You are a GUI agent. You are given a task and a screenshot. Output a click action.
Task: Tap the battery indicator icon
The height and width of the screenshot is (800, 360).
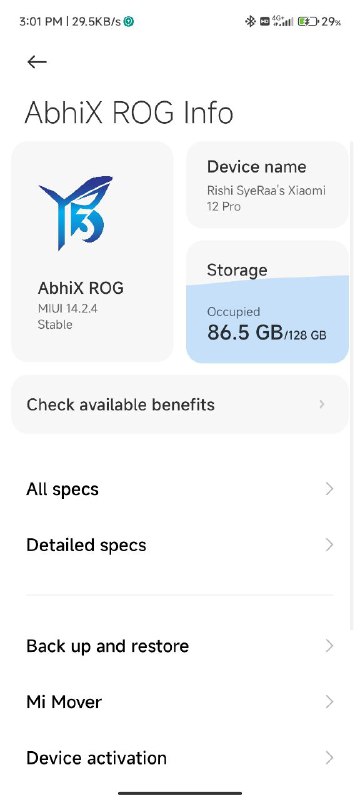click(x=308, y=21)
